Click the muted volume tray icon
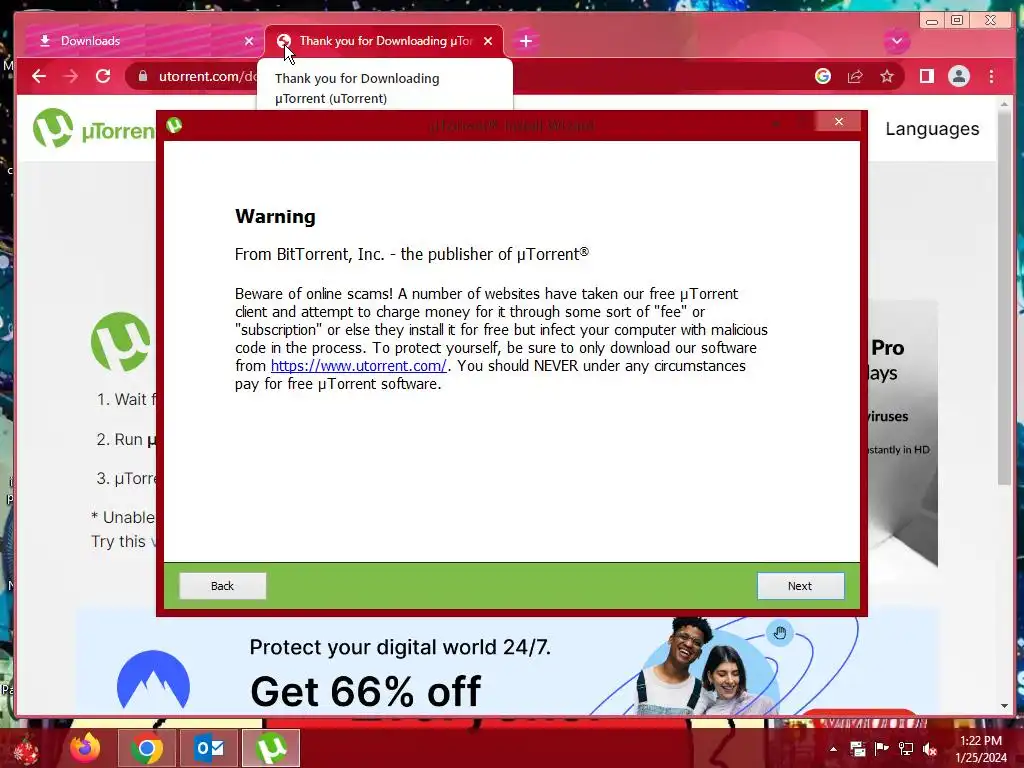 930,749
